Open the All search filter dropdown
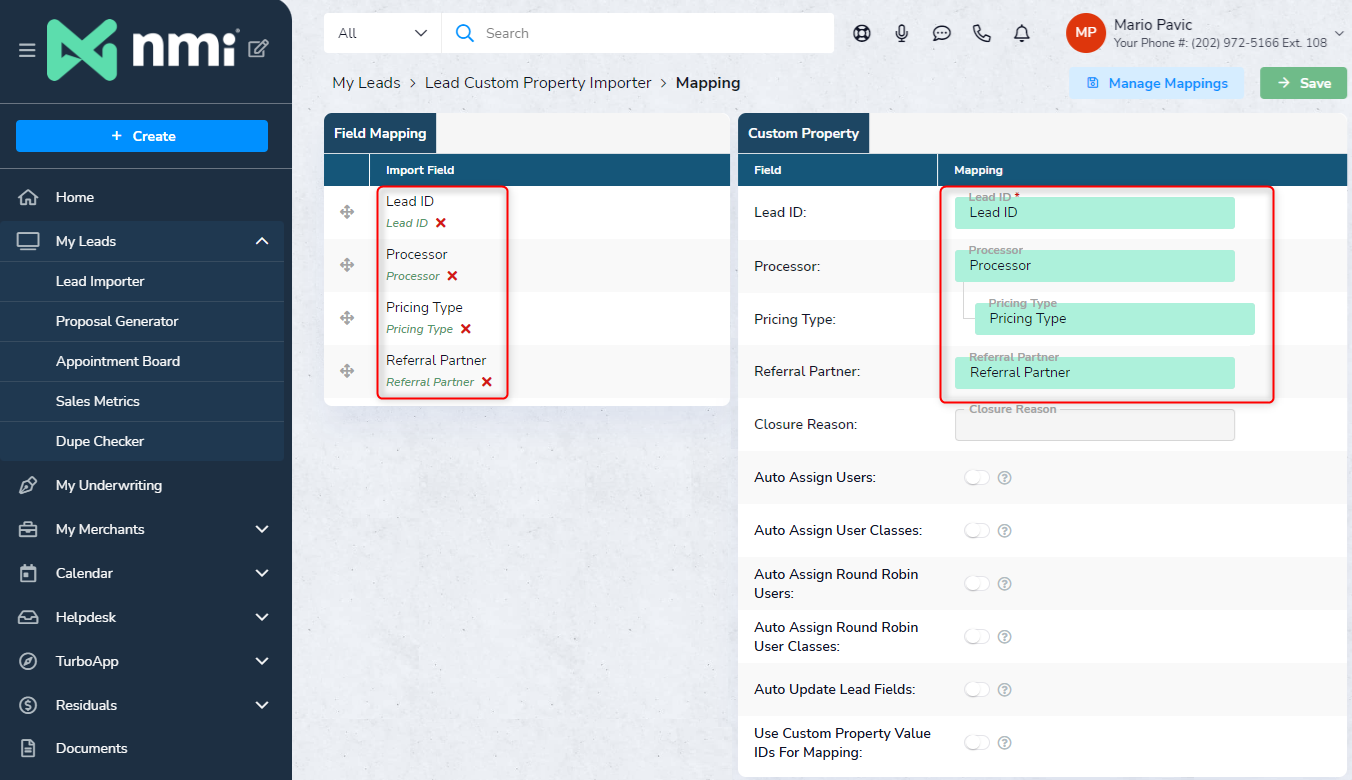Screen dimensions: 1352x780 coord(382,33)
